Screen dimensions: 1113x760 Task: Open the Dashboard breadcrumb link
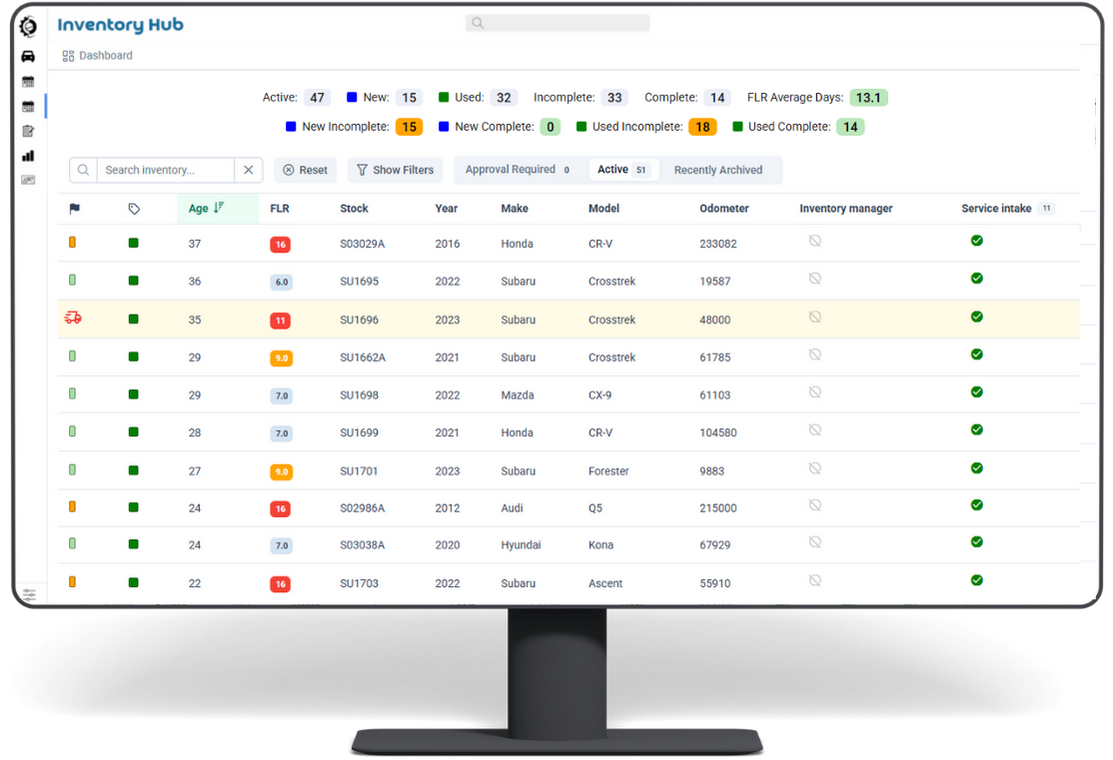105,55
